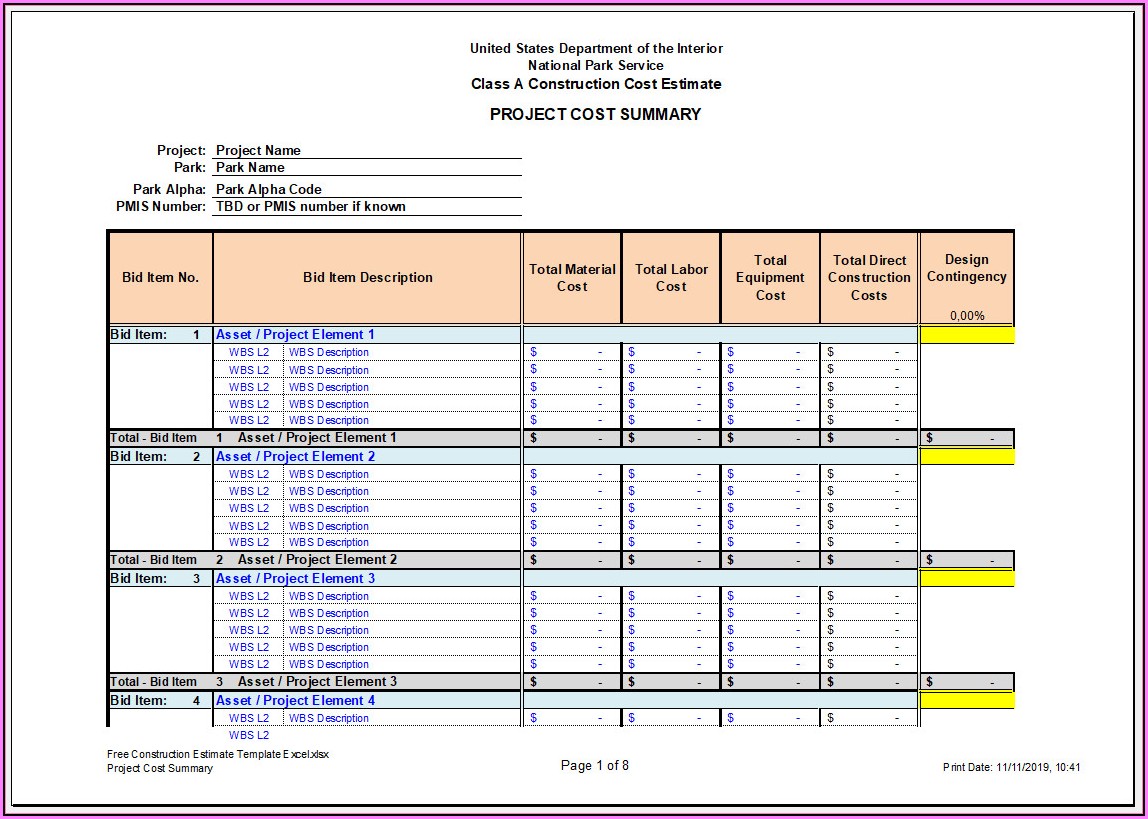Select the yellow contingency cell for Bid Item 3
Viewport: 1148px width, 819px height.
coord(967,579)
